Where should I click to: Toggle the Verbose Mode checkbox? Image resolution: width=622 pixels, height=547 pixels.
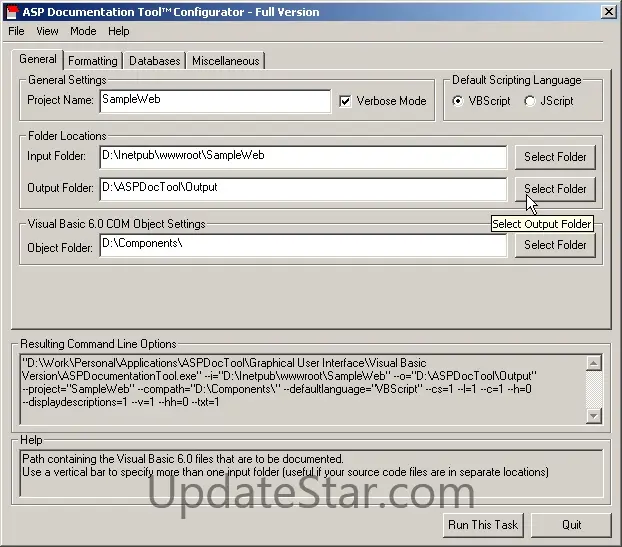345,101
